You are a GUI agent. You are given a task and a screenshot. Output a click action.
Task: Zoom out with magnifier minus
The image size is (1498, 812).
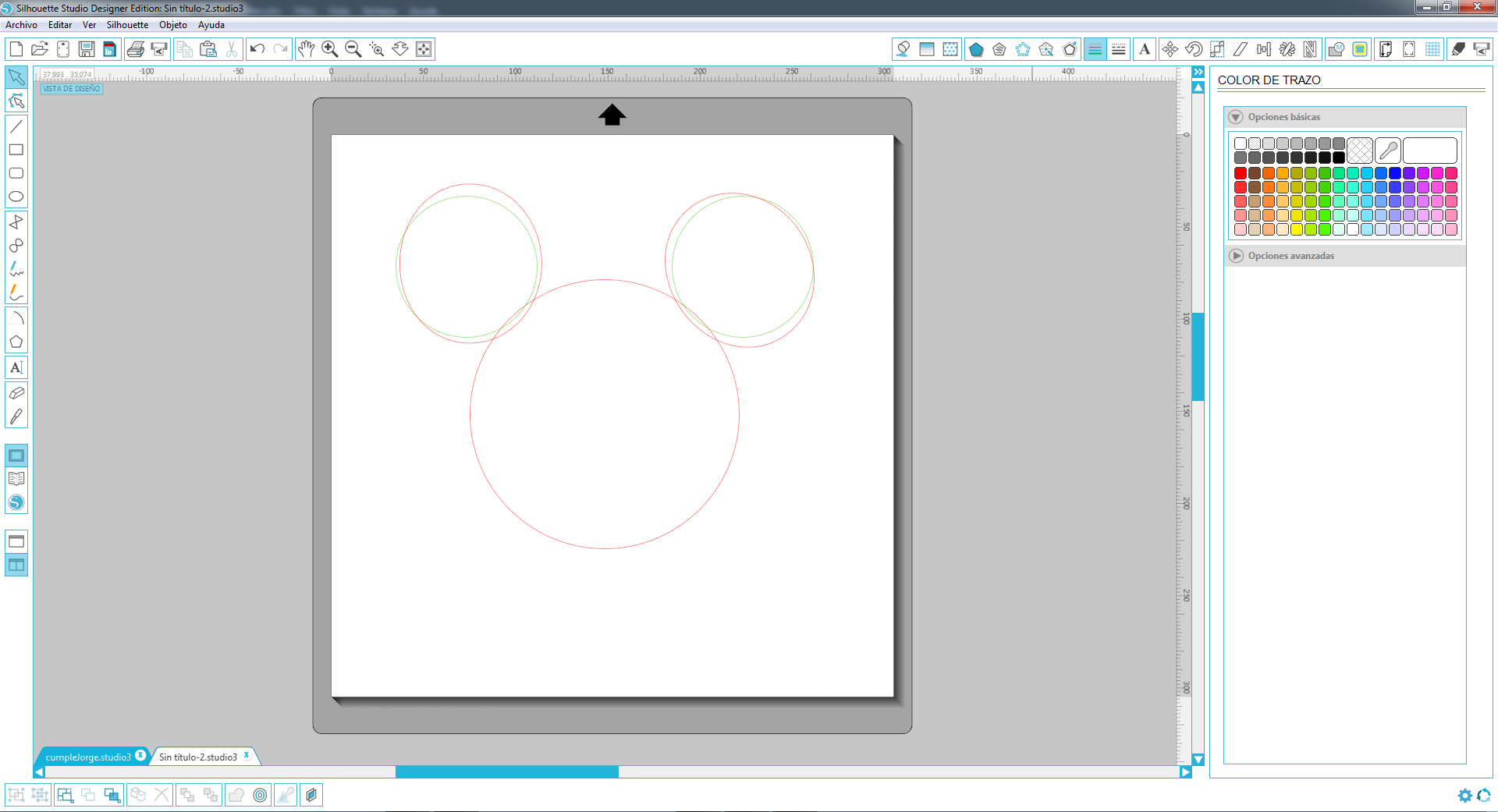(x=353, y=49)
